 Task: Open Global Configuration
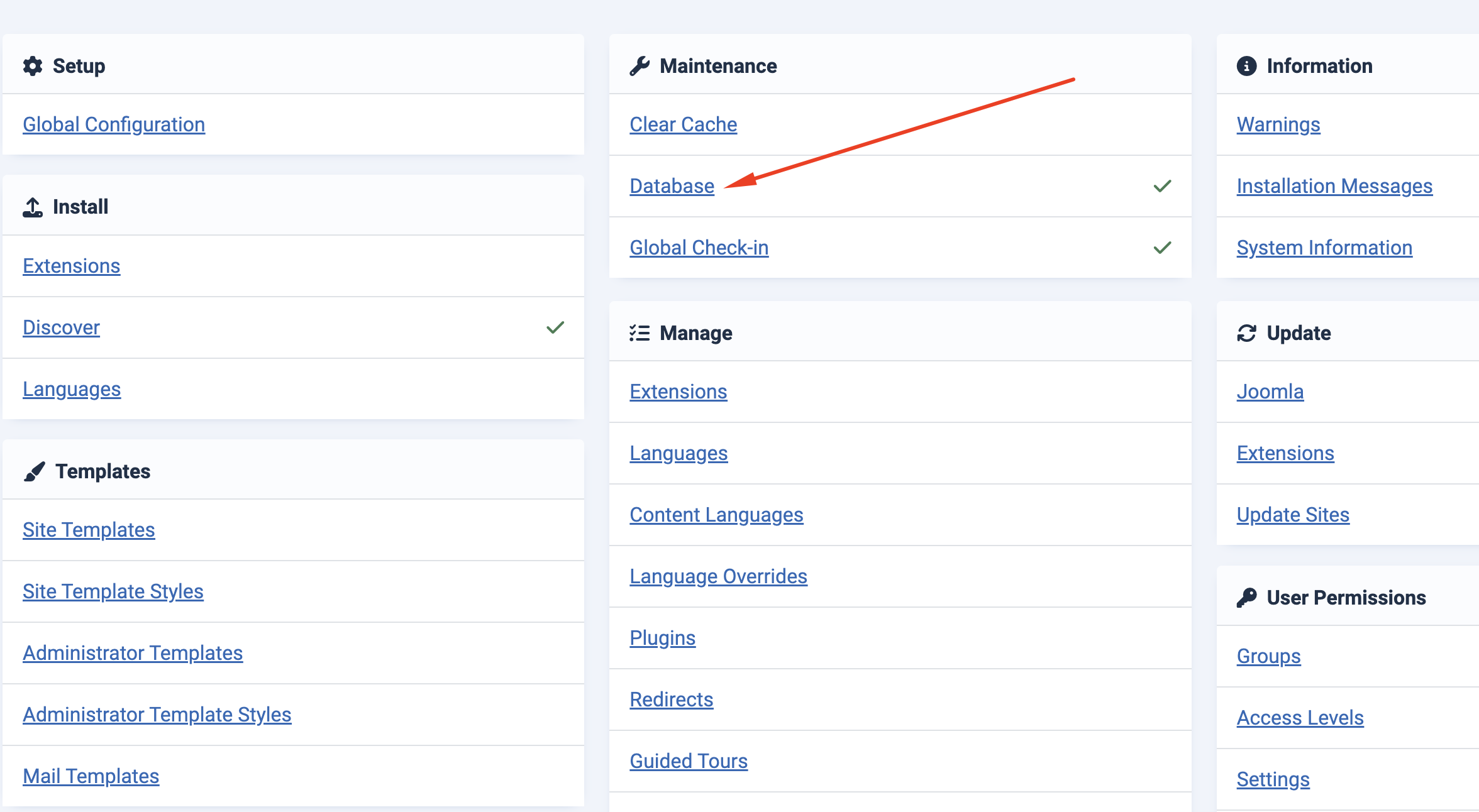[114, 124]
